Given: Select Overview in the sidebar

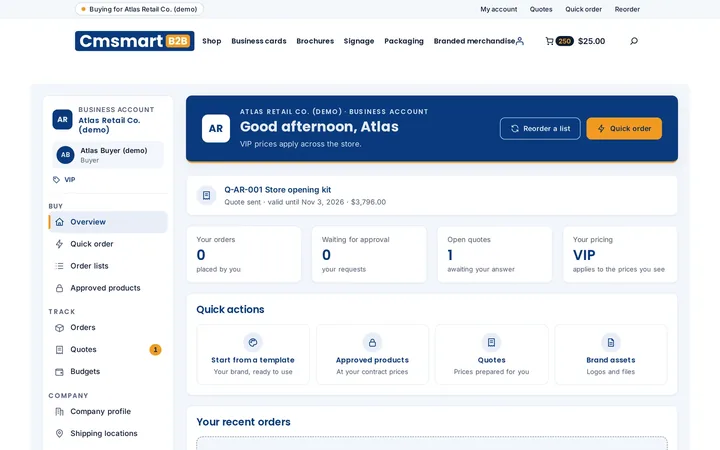Looking at the screenshot, I should (108, 222).
